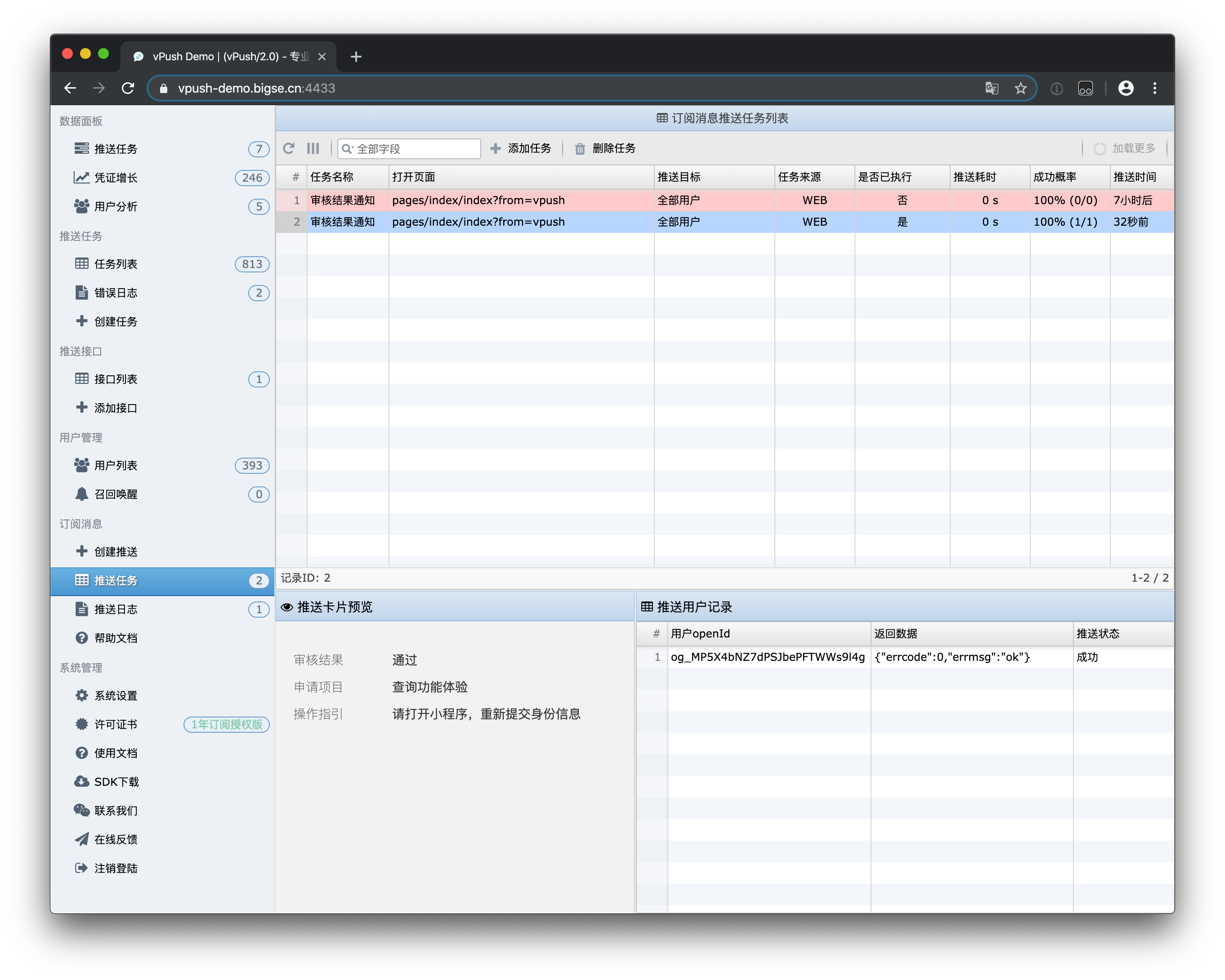
Task: Open the Chrome three-dot menu
Action: point(1154,88)
